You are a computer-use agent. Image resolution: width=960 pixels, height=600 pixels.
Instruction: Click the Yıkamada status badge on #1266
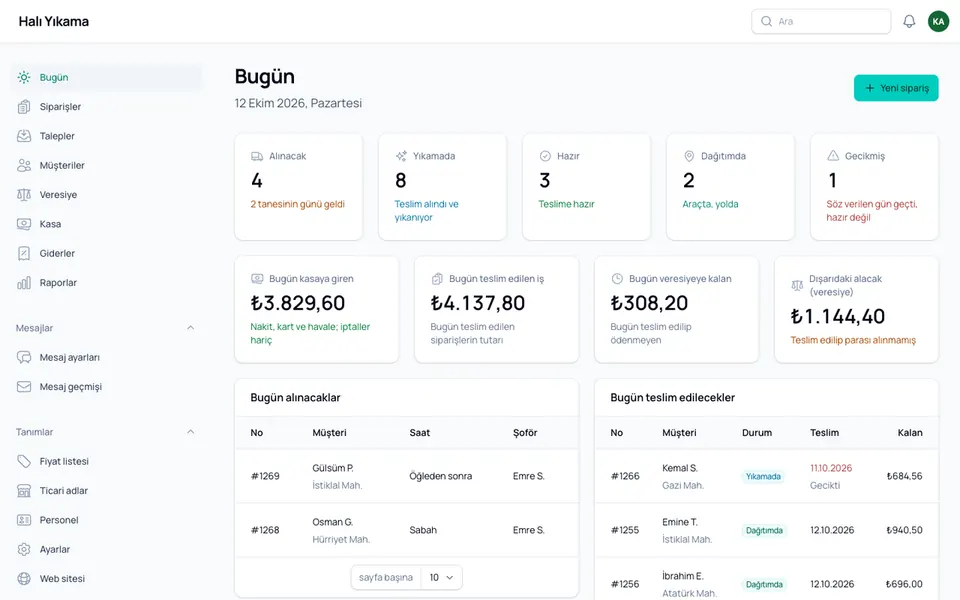[763, 476]
